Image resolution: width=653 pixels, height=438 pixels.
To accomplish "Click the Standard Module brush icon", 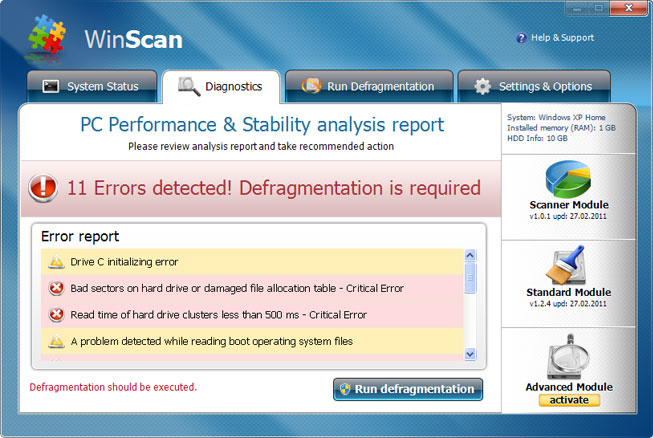I will click(x=566, y=265).
